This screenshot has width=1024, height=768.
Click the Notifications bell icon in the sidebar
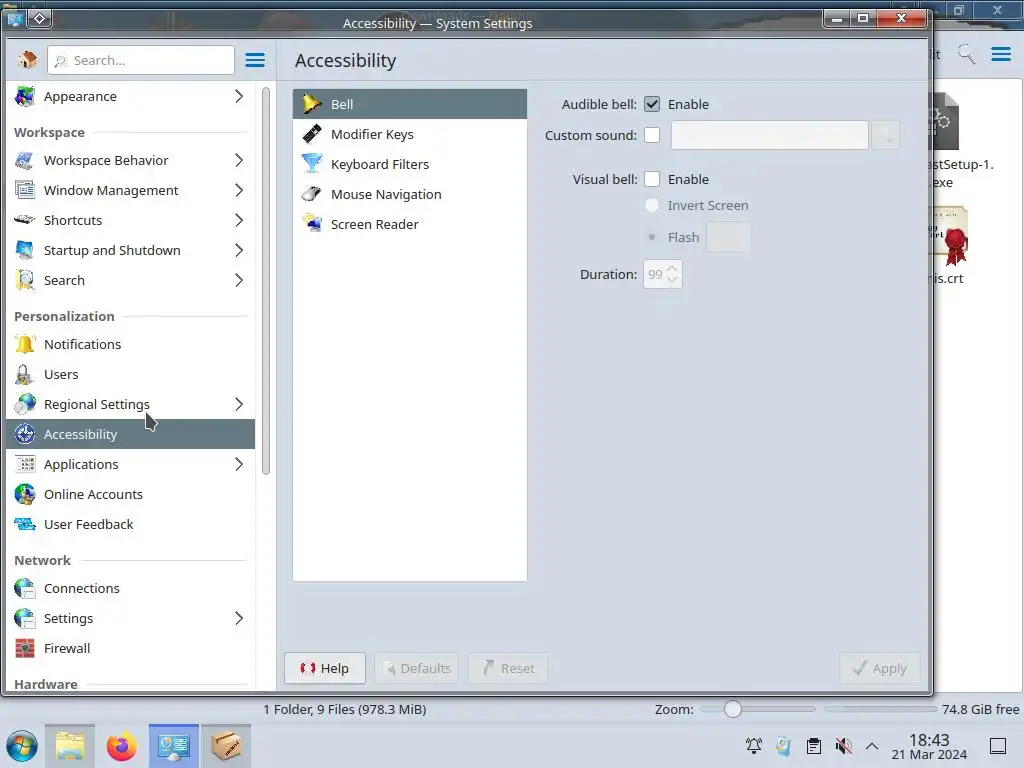pos(25,344)
